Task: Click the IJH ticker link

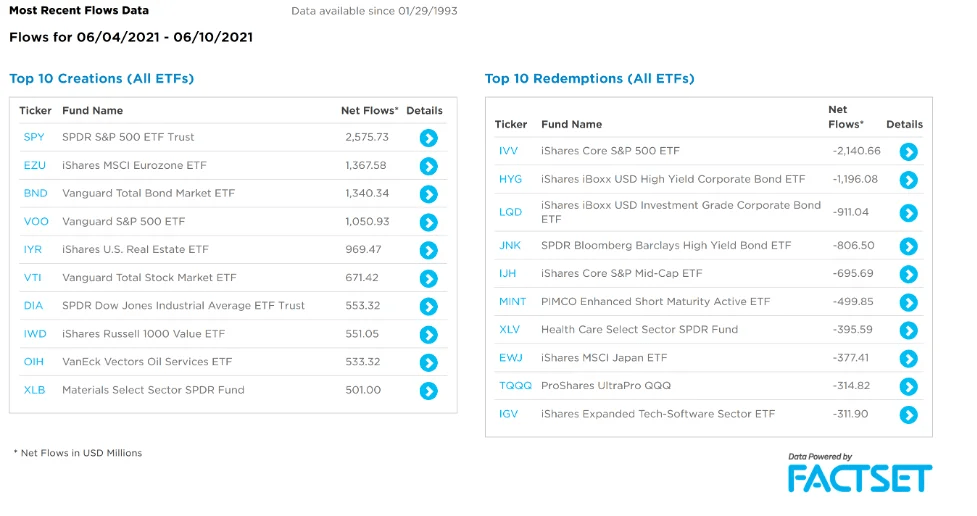Action: pyautogui.click(x=507, y=273)
